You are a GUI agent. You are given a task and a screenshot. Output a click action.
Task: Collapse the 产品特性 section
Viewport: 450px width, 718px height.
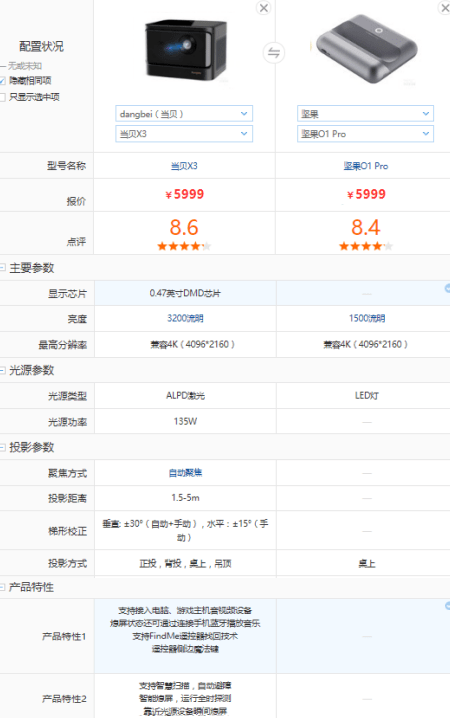click(3, 587)
